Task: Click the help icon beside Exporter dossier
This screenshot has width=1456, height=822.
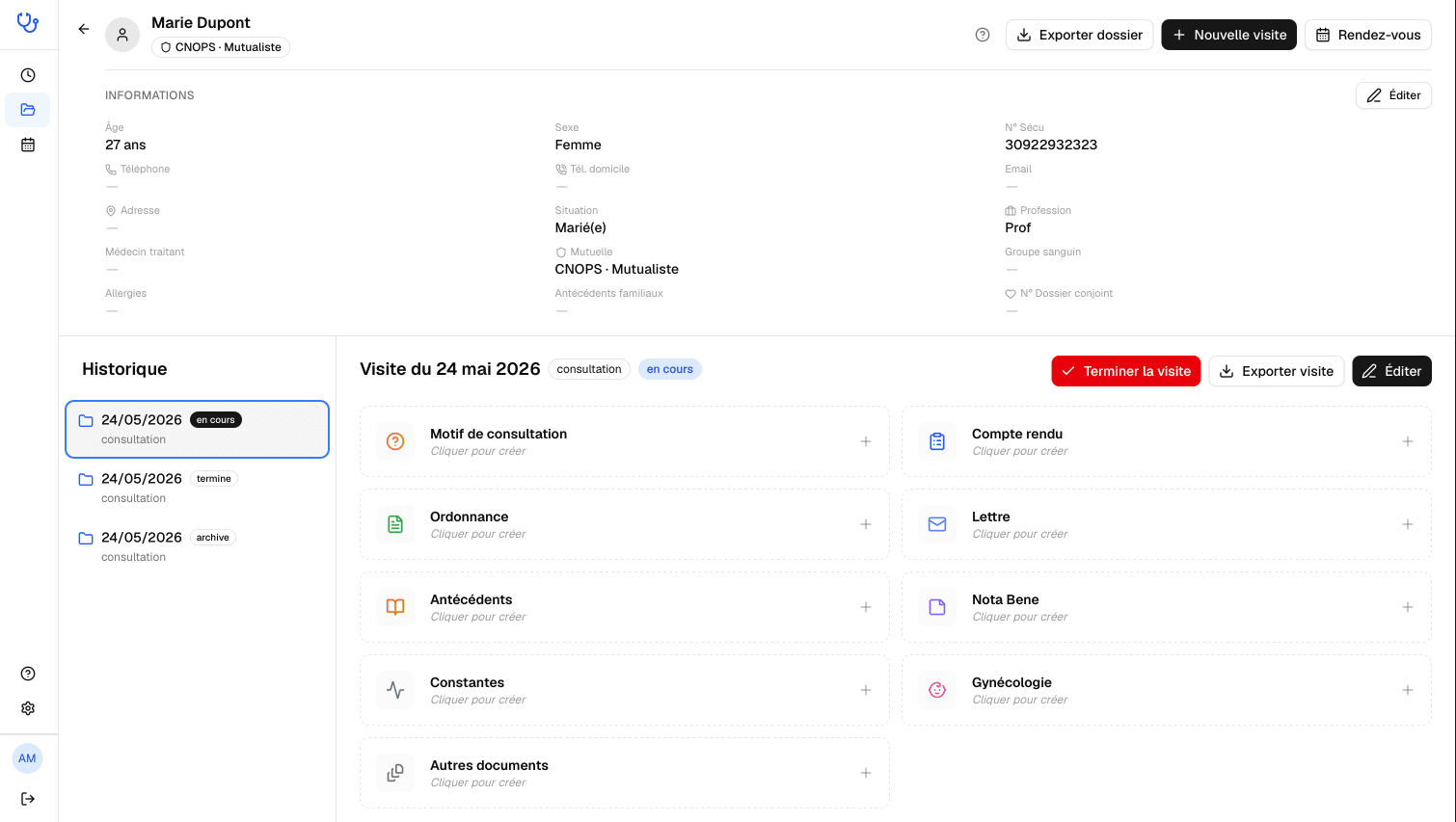Action: point(983,35)
